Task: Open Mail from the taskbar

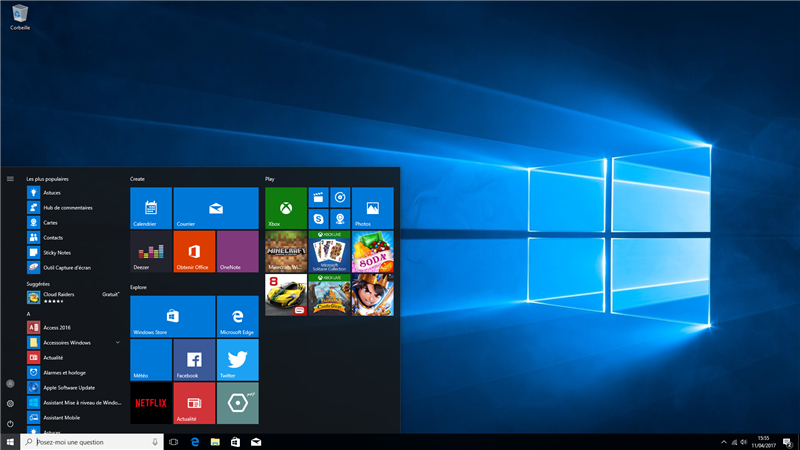Action: pyautogui.click(x=256, y=442)
